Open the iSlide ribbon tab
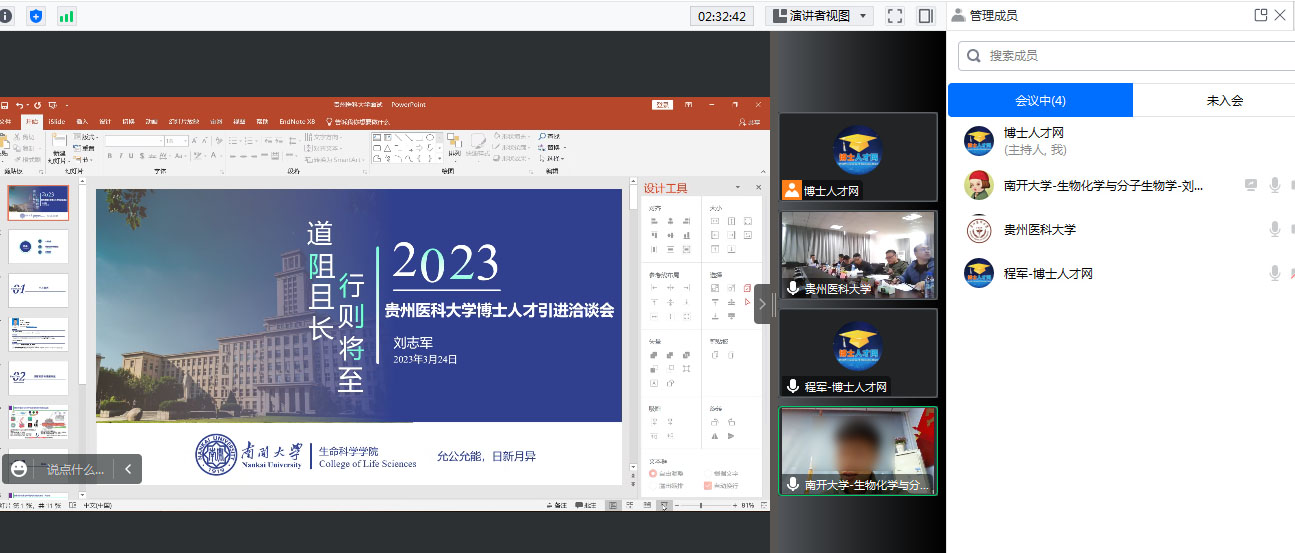 pyautogui.click(x=56, y=121)
